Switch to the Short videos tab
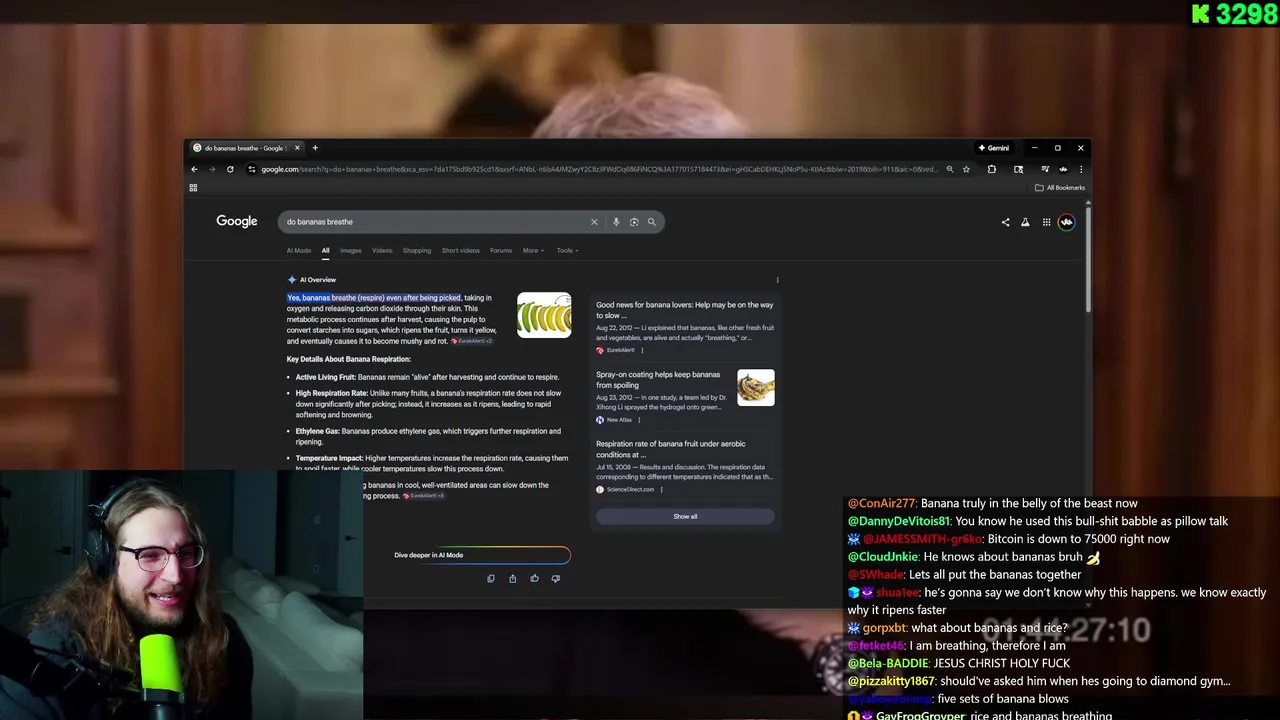 461,250
